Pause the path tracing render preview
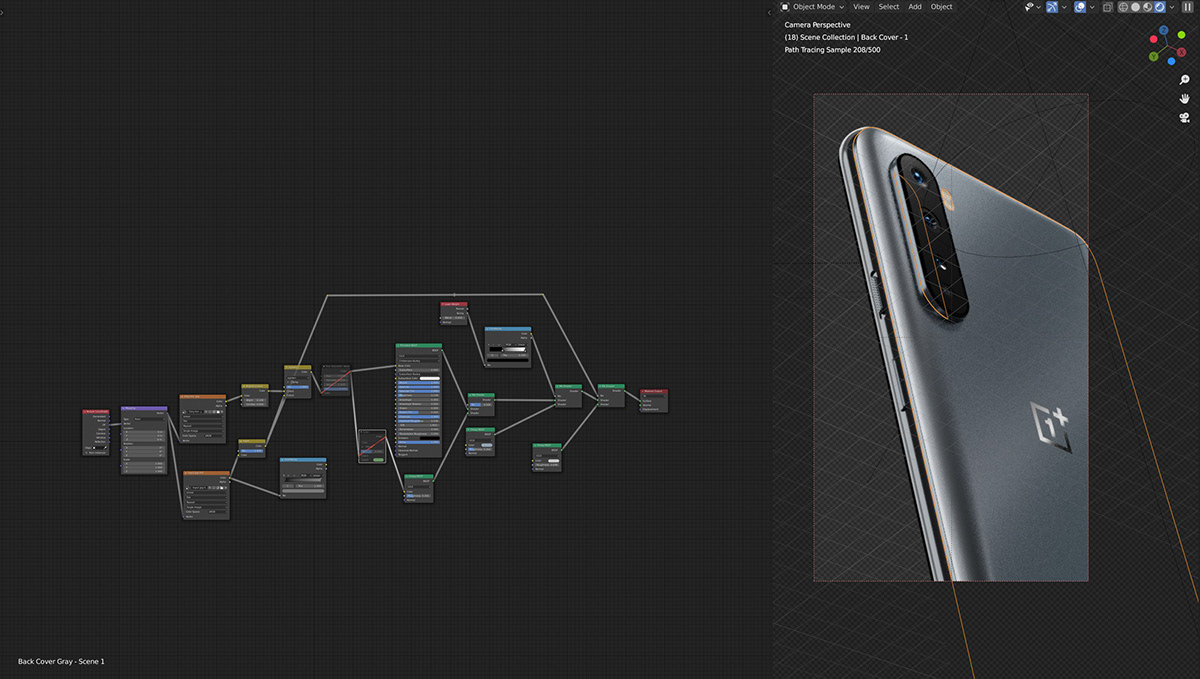This screenshot has width=1200, height=679. pos(1188,7)
